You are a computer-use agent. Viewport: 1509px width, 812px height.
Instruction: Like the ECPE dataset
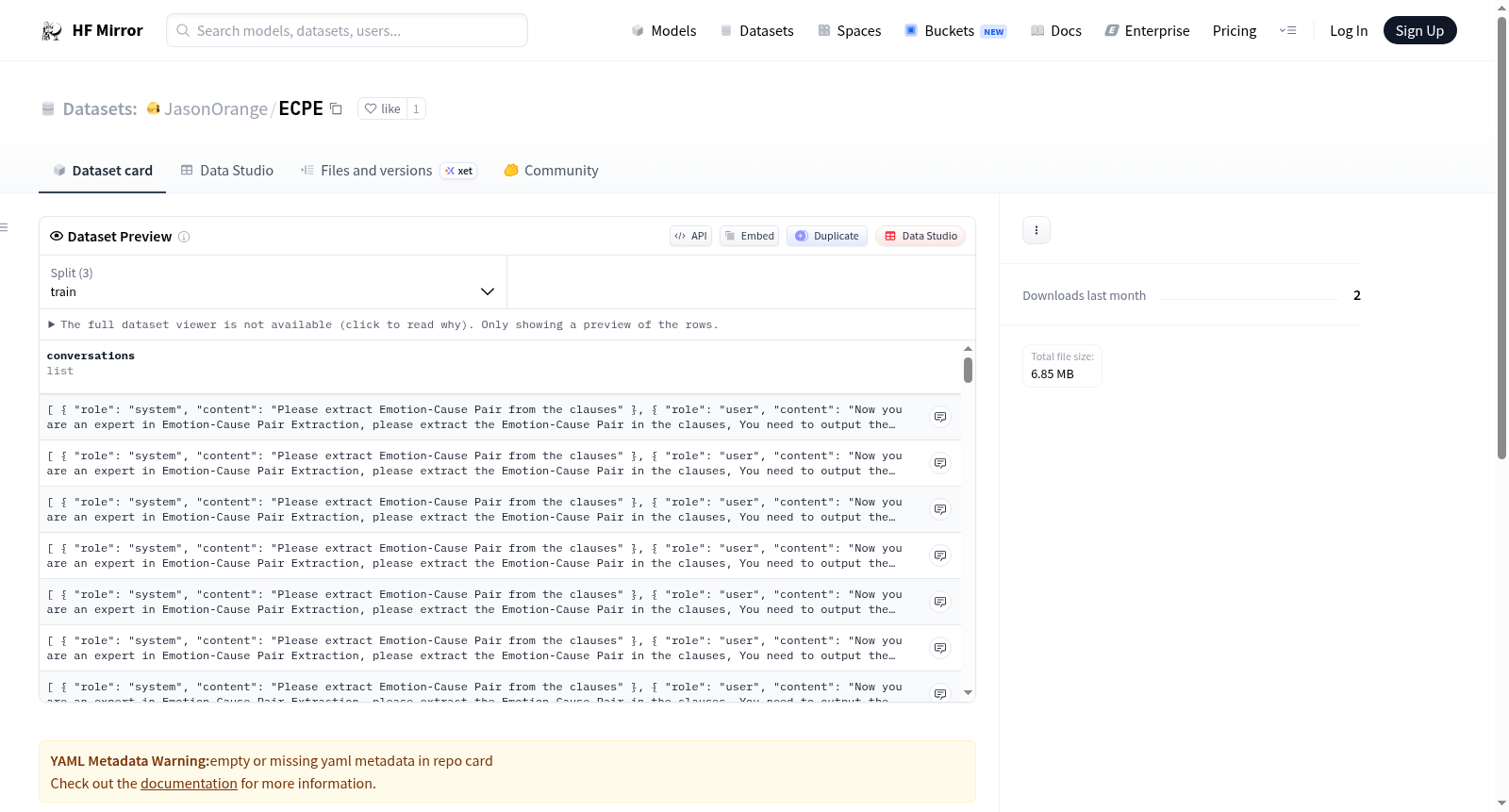pos(383,108)
